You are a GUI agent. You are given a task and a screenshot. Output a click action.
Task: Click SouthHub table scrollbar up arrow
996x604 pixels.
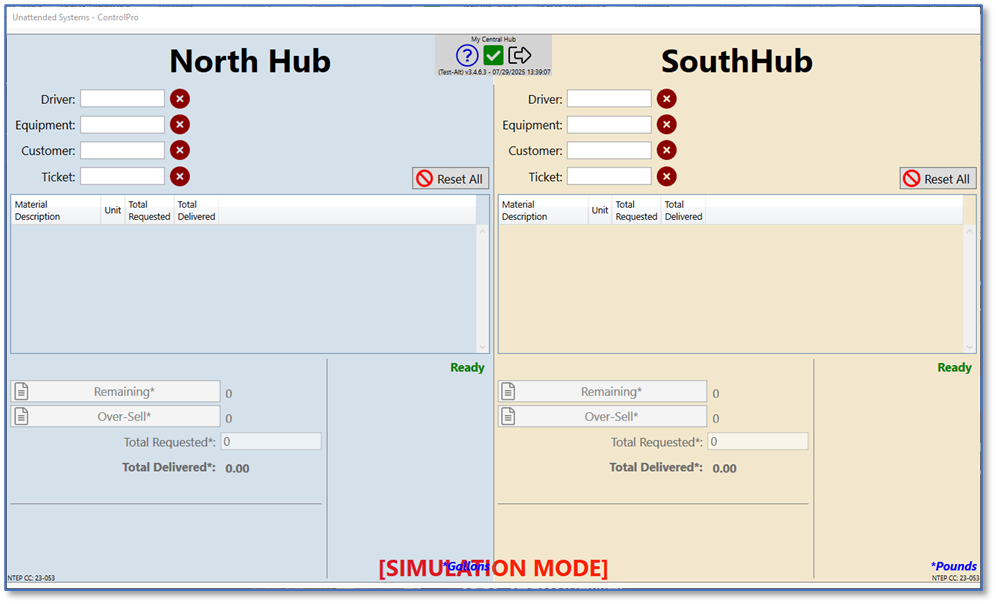coord(969,231)
